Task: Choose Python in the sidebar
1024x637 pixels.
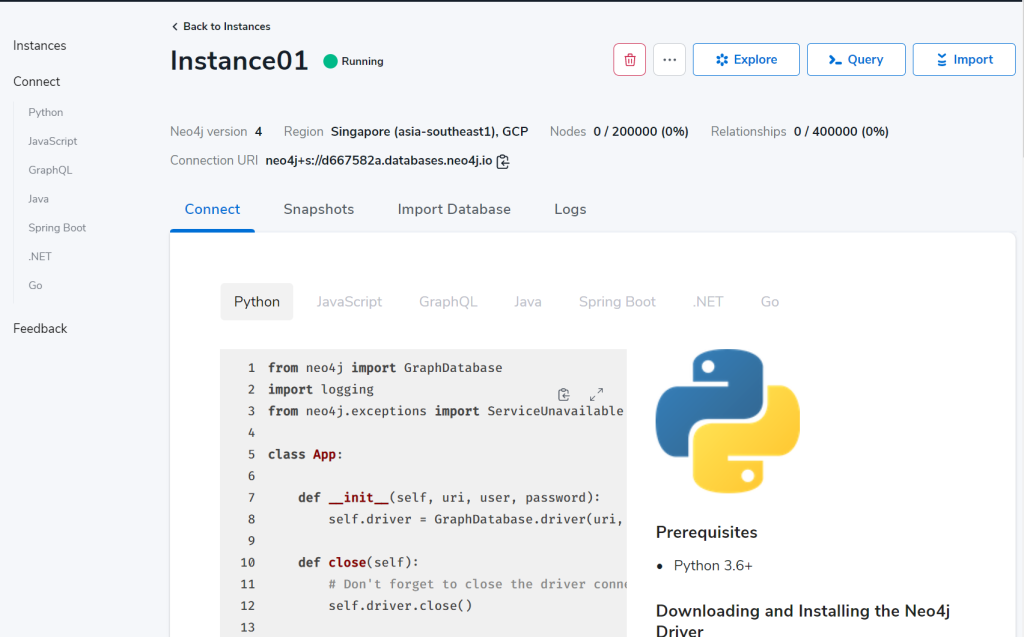Action: [x=46, y=112]
